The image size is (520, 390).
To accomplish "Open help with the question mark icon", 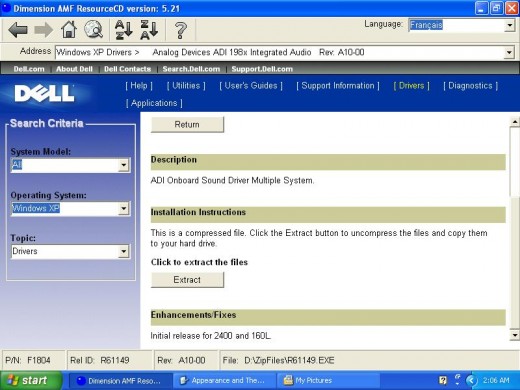I will click(x=181, y=30).
